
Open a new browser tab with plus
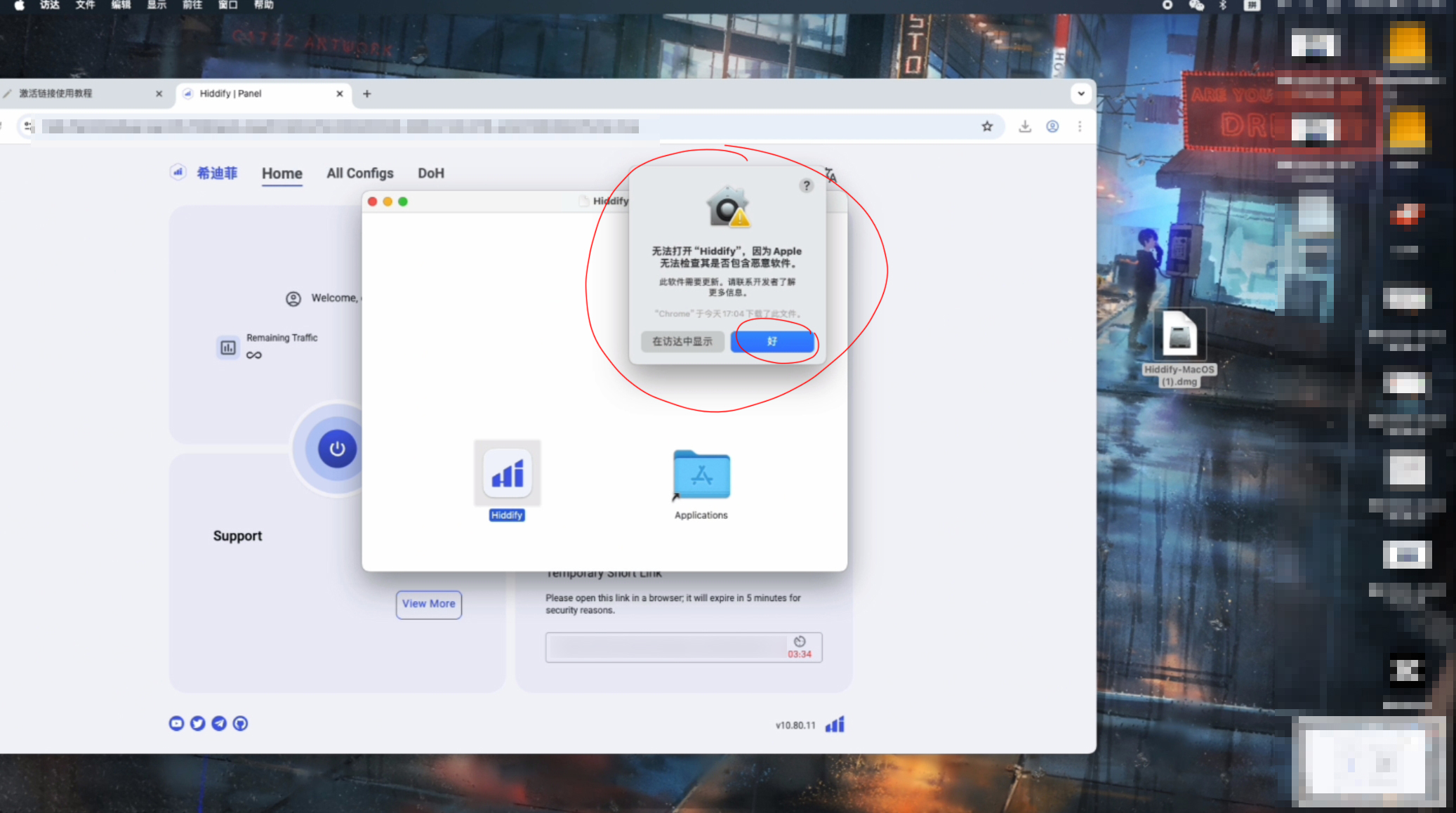click(x=366, y=93)
